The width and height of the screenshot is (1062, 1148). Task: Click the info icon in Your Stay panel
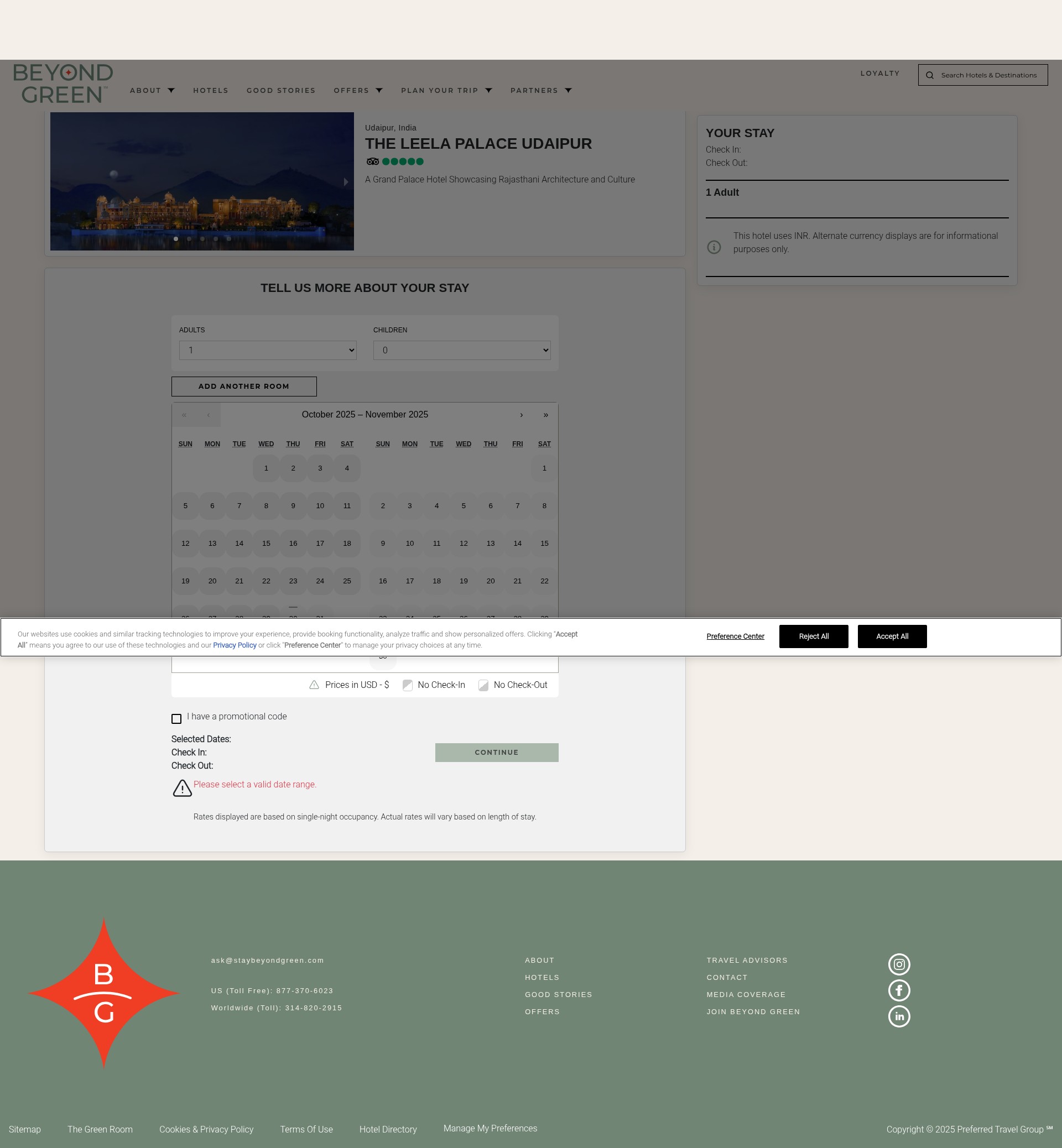click(x=714, y=247)
